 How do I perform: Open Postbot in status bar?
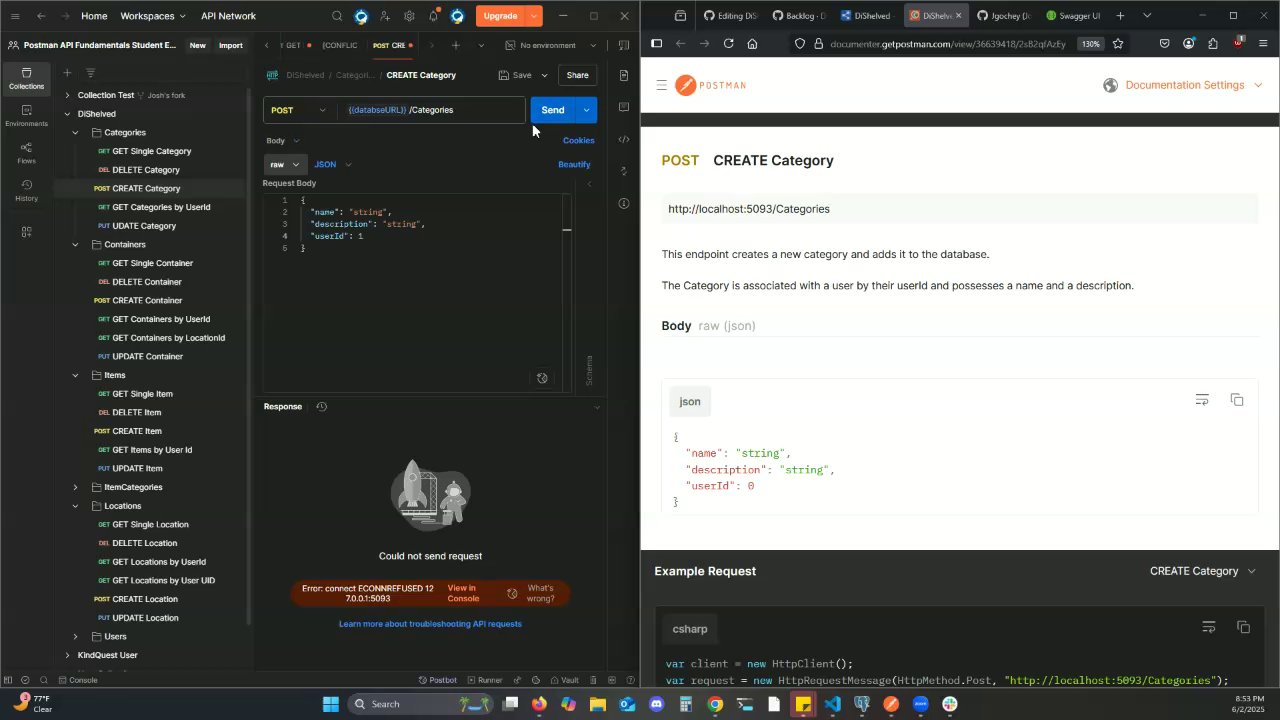coord(437,680)
